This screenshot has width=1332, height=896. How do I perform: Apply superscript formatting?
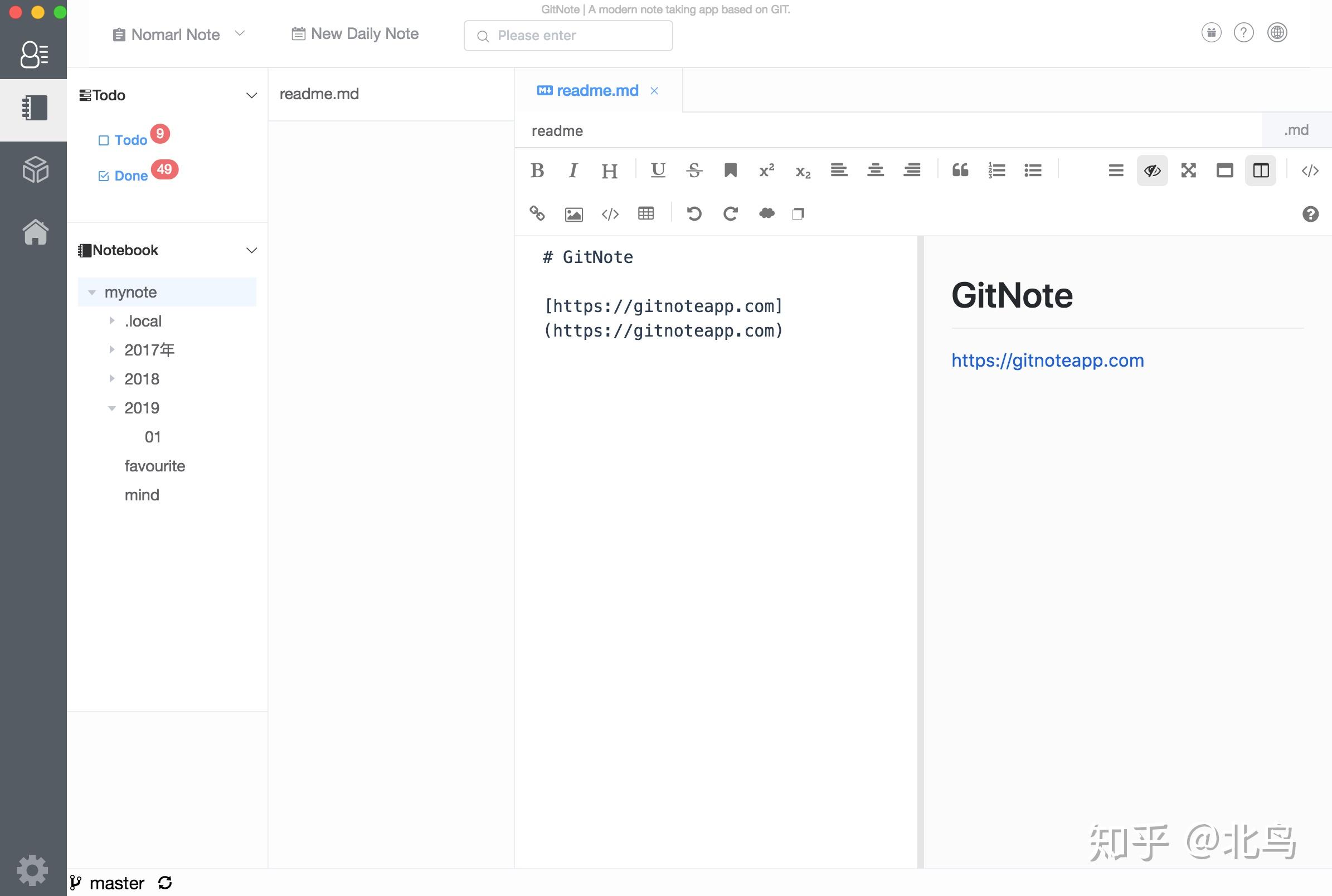point(766,171)
